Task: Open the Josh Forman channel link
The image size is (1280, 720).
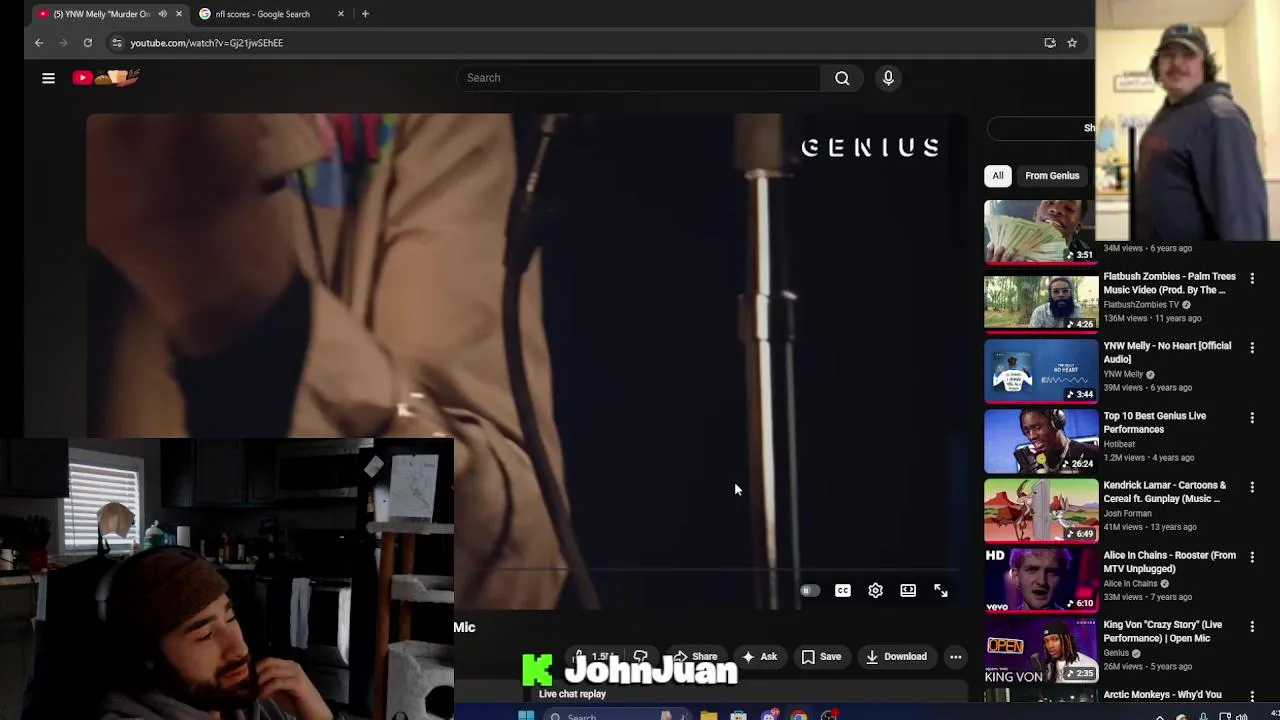Action: 1127,514
